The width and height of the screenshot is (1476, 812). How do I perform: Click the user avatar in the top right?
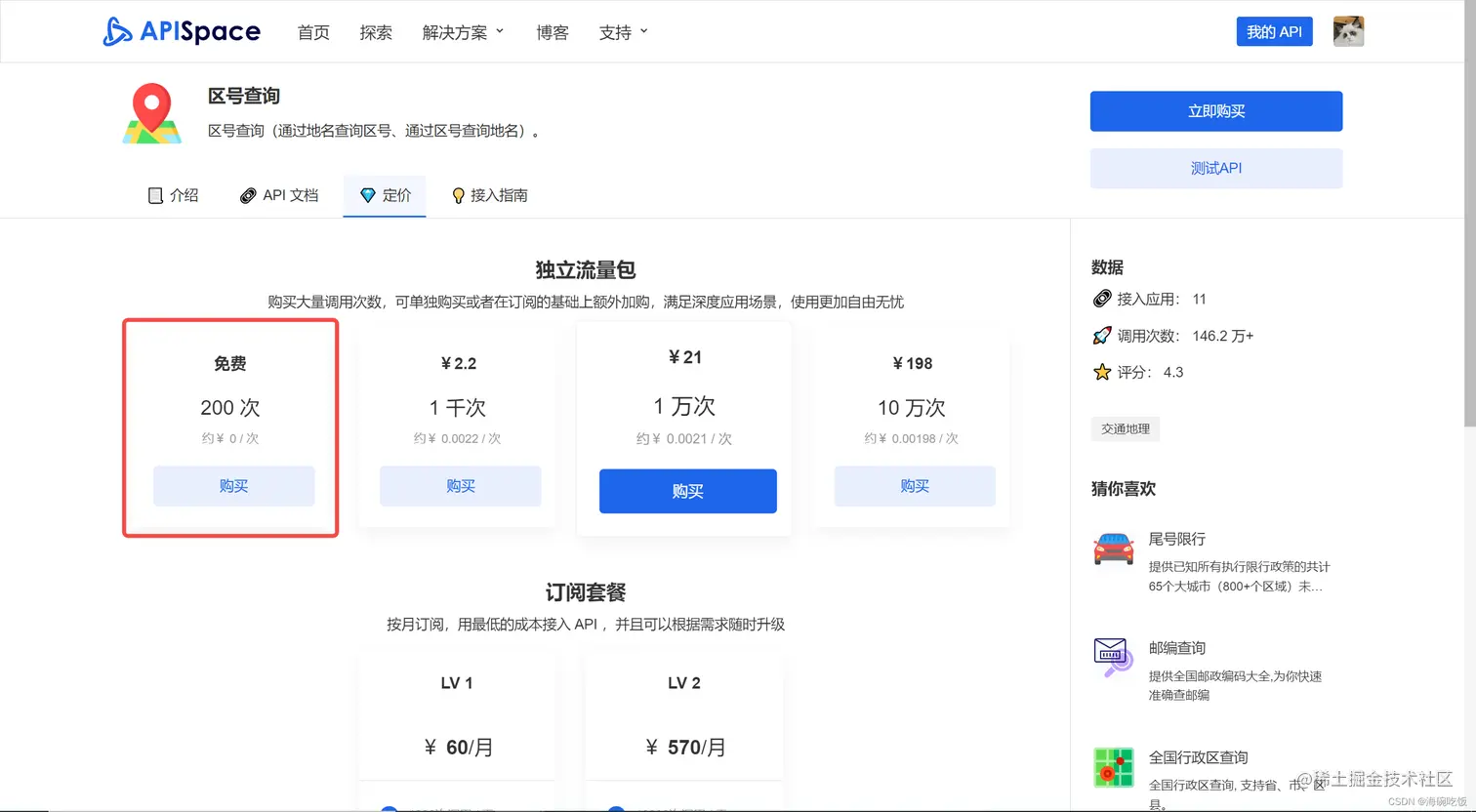point(1348,30)
